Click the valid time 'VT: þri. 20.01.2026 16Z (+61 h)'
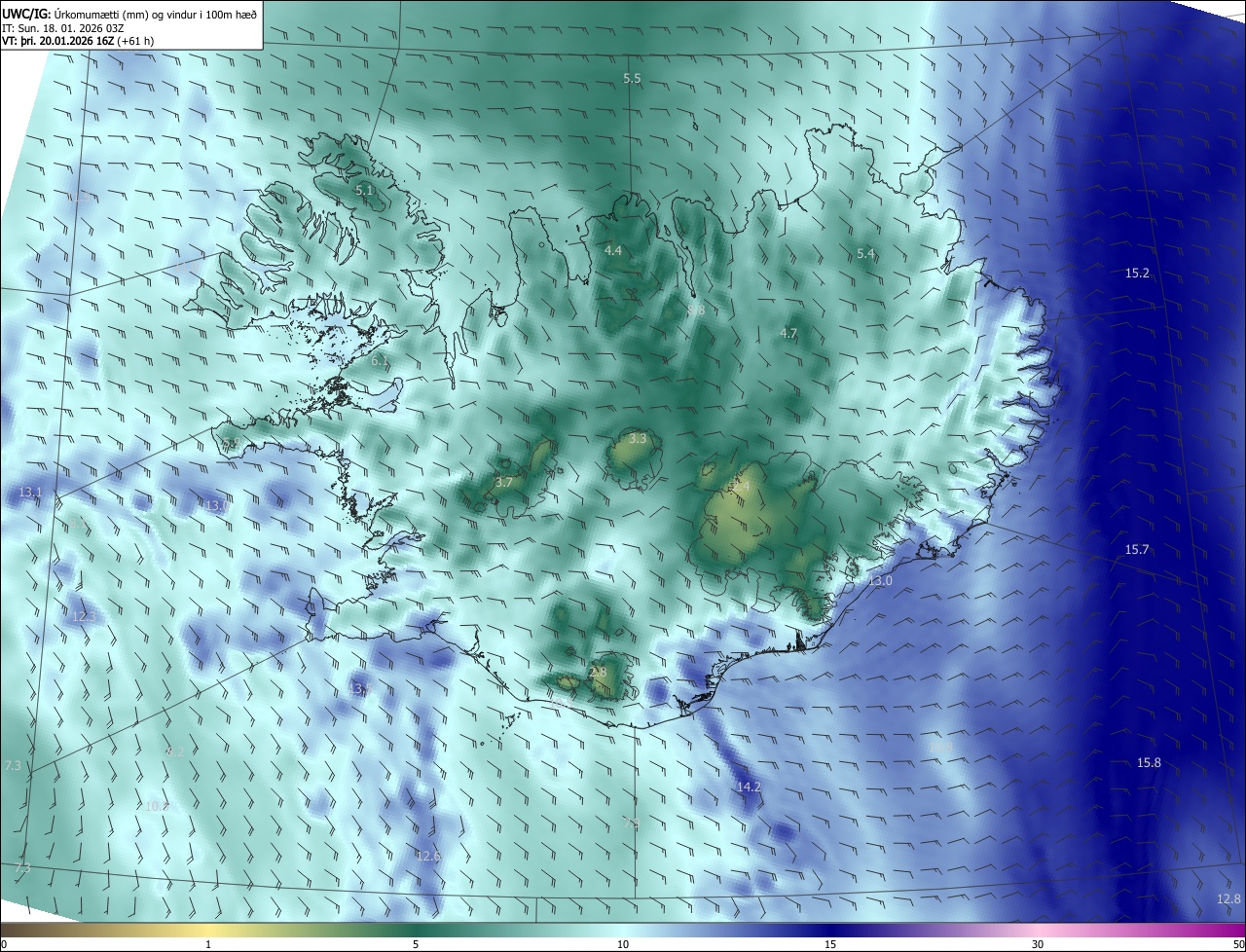The width and height of the screenshot is (1246, 952). pos(78,41)
